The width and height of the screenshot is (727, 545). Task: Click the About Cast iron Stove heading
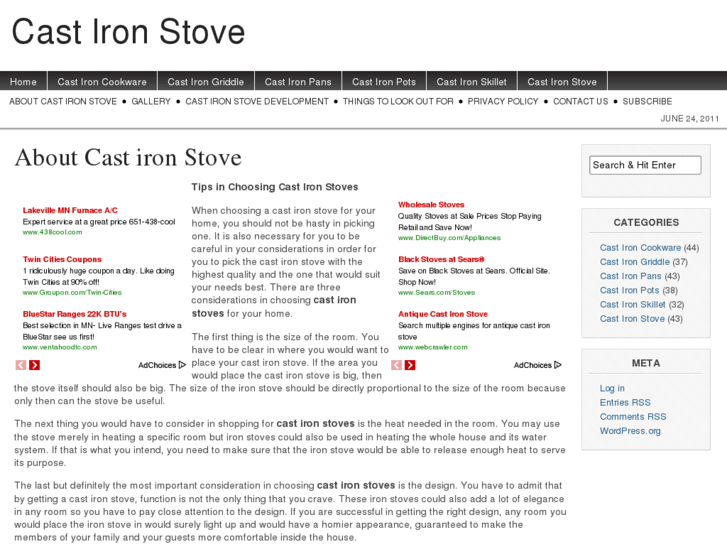pos(128,158)
